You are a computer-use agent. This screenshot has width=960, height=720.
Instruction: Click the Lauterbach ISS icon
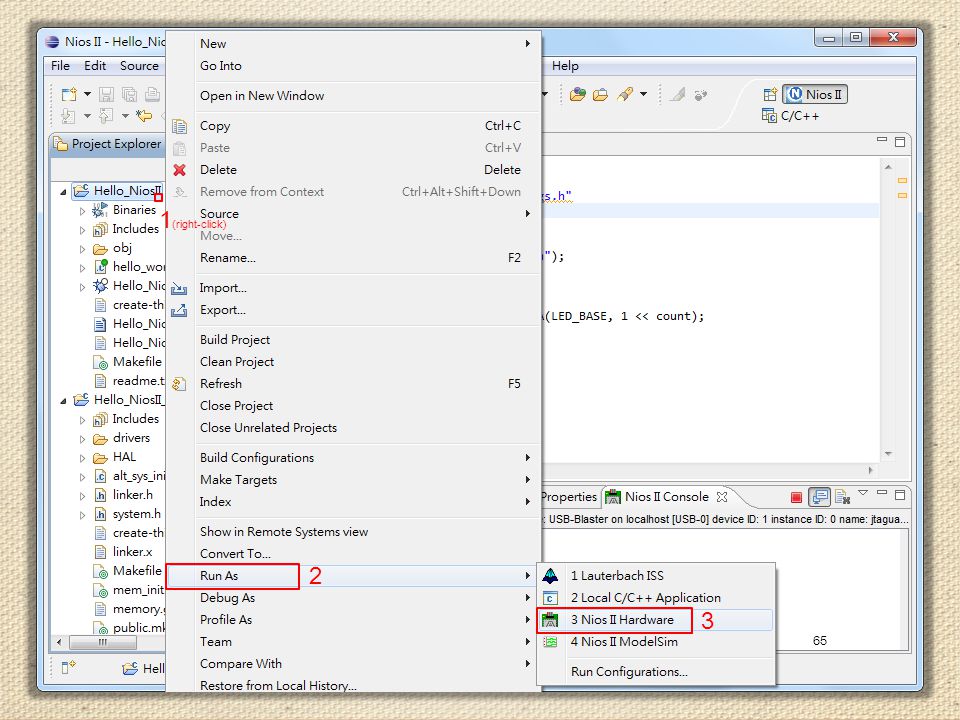click(550, 576)
